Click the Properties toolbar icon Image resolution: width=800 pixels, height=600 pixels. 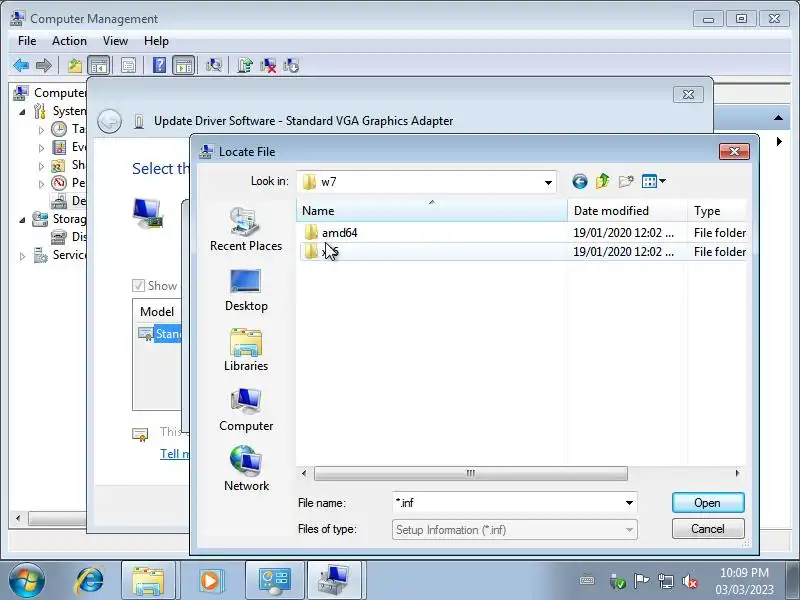(x=128, y=65)
